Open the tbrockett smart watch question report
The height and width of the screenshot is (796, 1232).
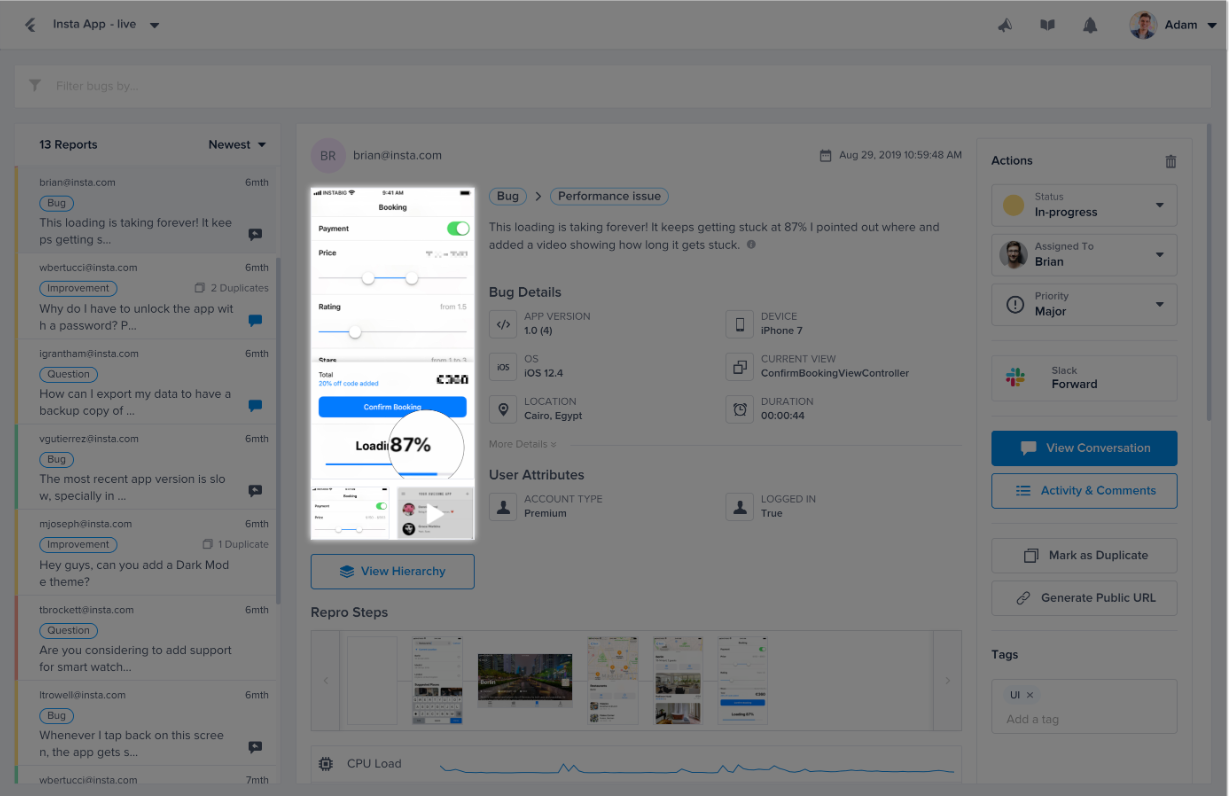coord(147,638)
